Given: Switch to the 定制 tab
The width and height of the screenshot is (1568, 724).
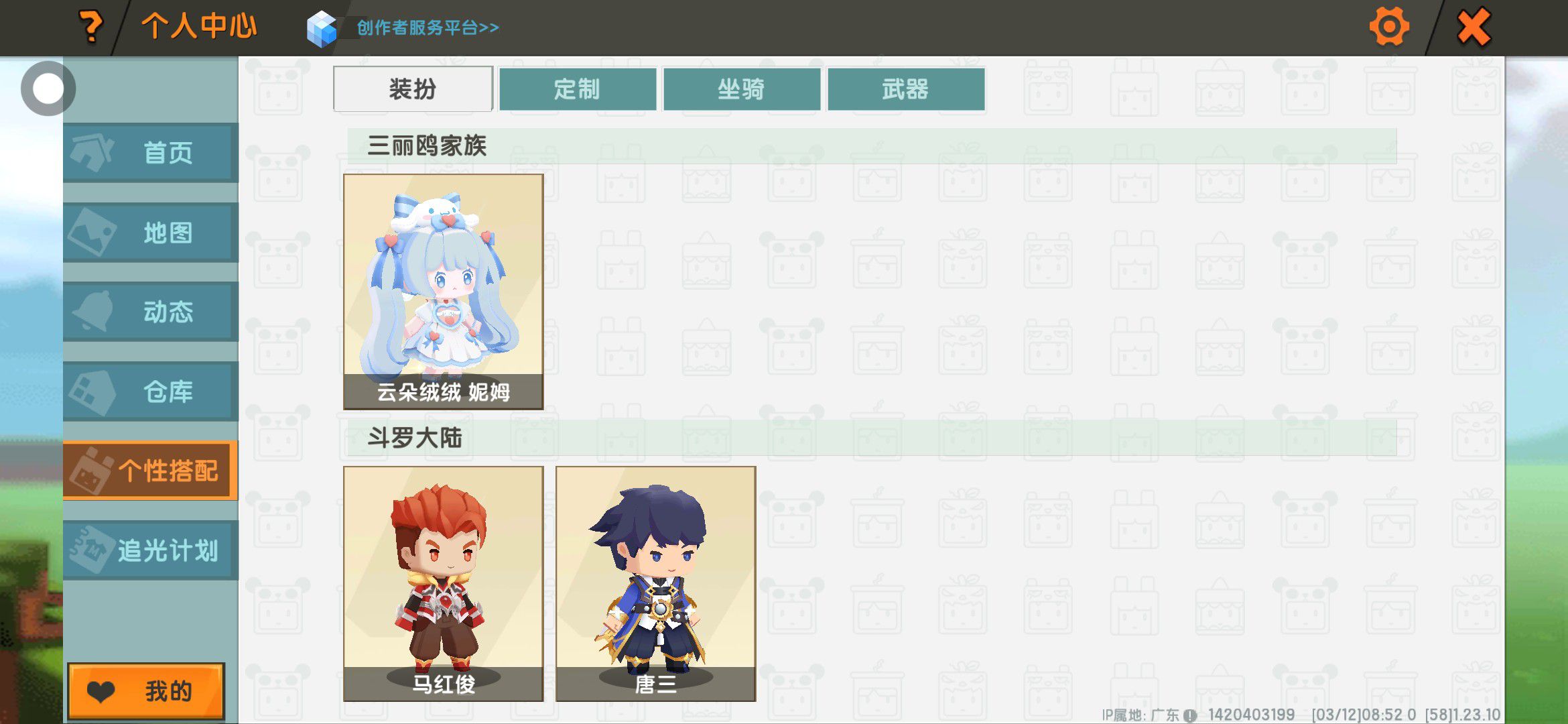Looking at the screenshot, I should pos(578,88).
